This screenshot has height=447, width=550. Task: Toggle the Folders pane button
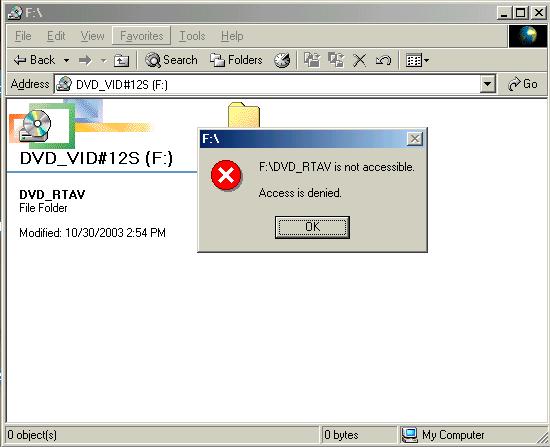pos(236,60)
